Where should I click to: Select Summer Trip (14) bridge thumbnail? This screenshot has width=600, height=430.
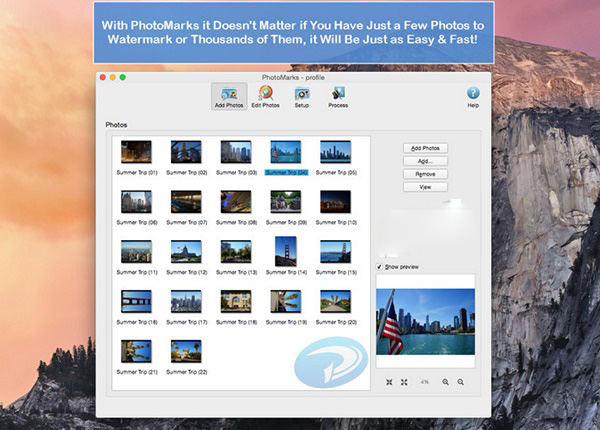[286, 251]
